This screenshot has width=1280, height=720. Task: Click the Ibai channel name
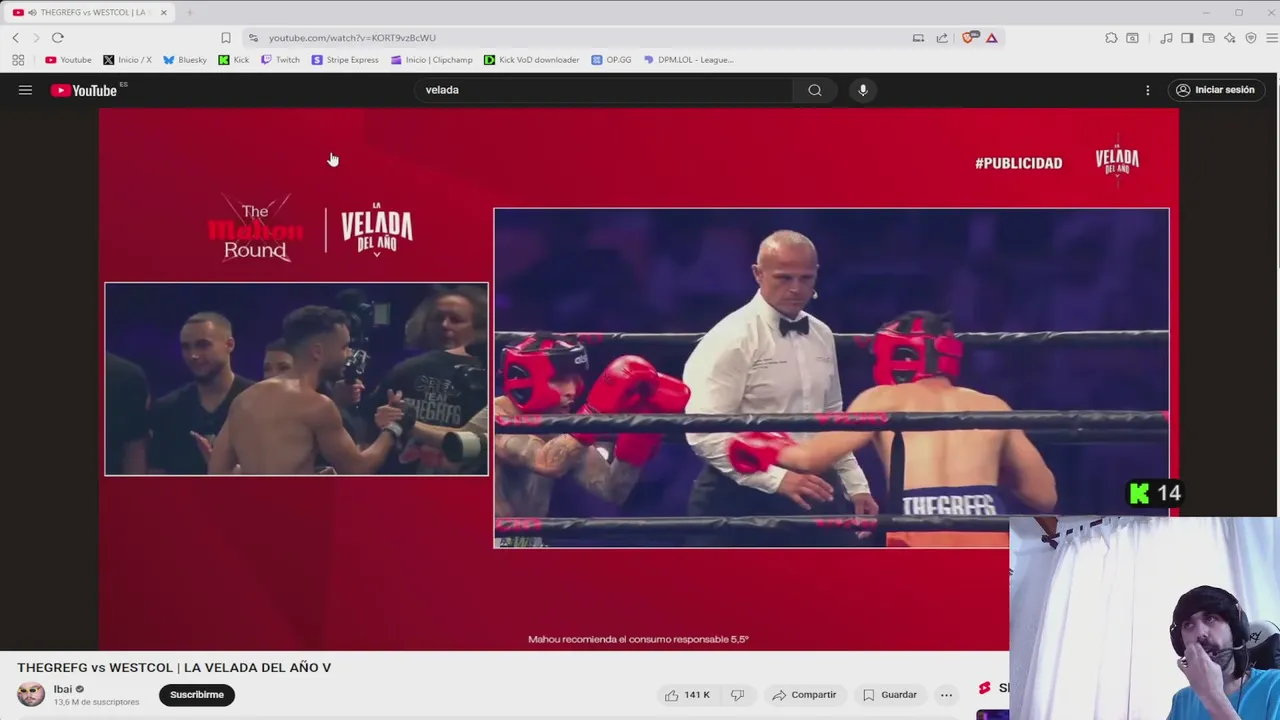pos(63,689)
